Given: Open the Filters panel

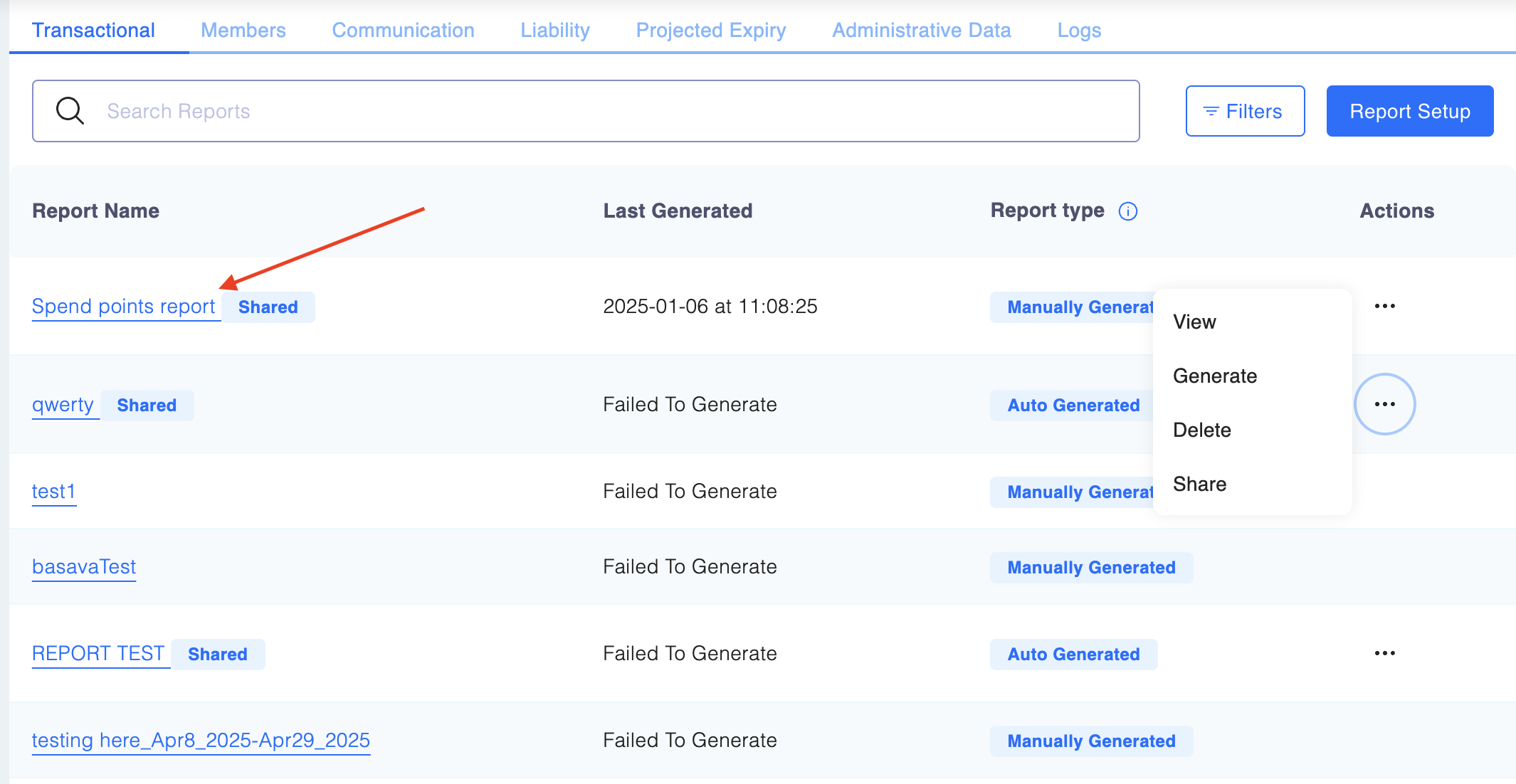Looking at the screenshot, I should pos(1245,111).
